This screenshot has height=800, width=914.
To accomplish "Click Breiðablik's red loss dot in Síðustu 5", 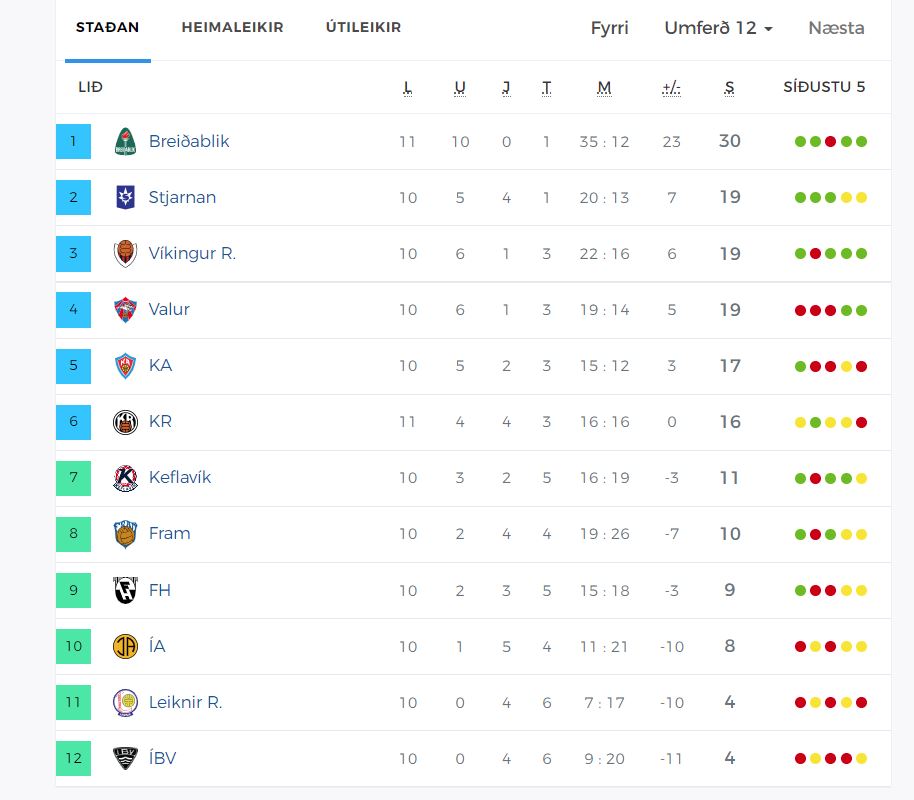I will pyautogui.click(x=830, y=142).
